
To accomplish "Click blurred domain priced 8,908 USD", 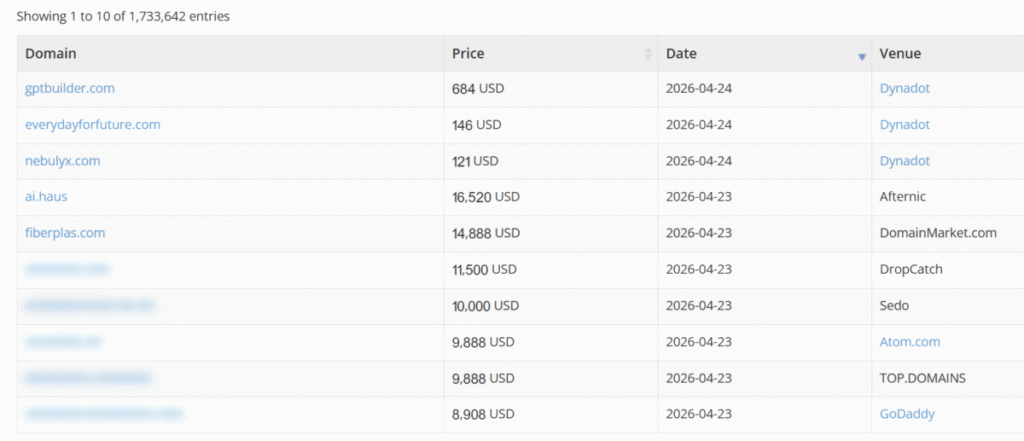I will pyautogui.click(x=104, y=414).
